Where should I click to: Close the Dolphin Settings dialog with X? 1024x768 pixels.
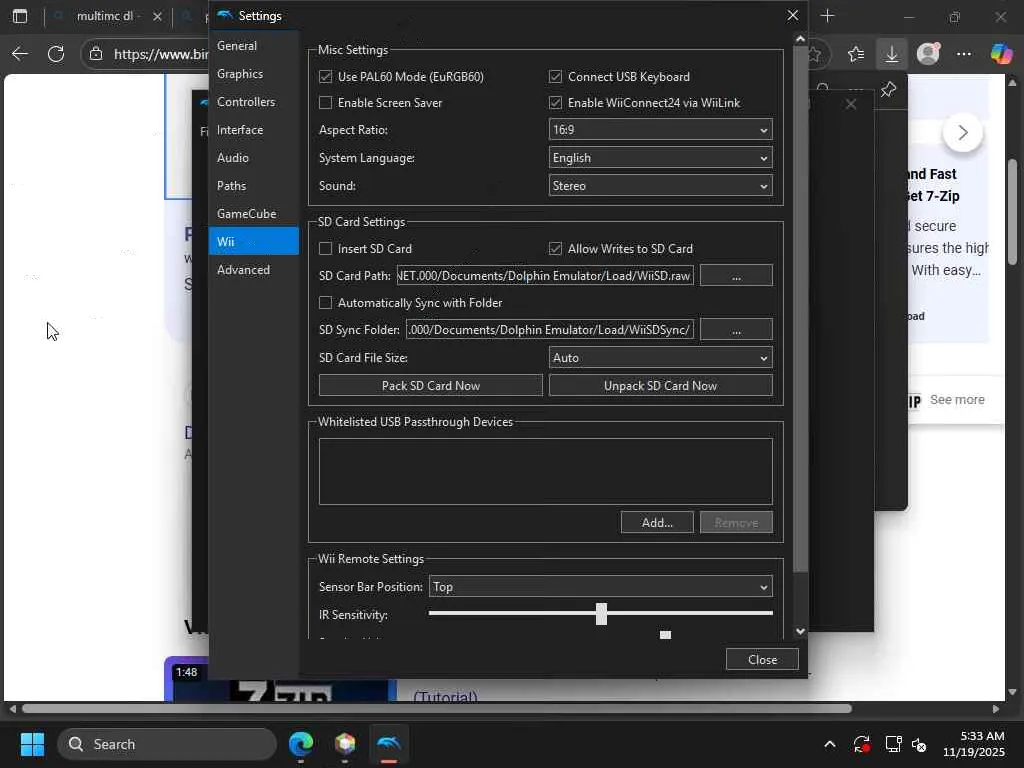pos(793,15)
